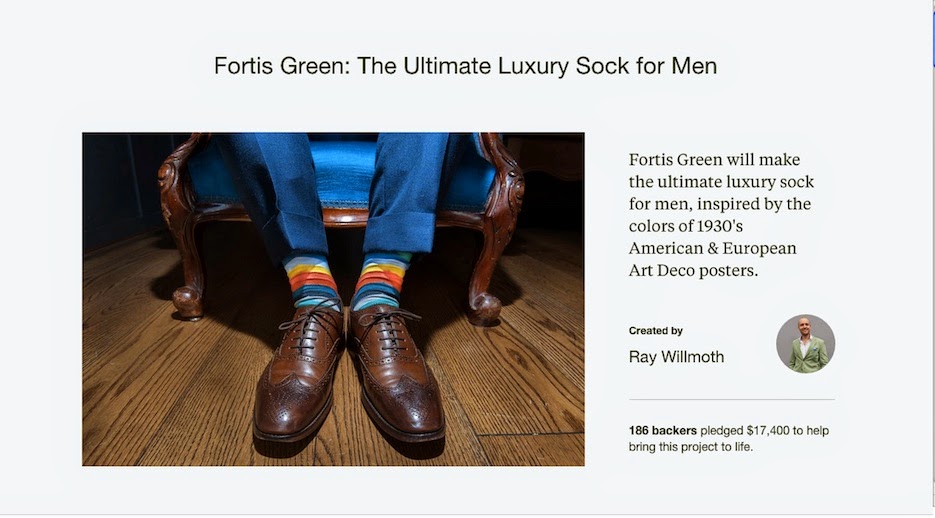Open Ray Willmoth creator name link
Screen dimensions: 935x518
click(676, 357)
